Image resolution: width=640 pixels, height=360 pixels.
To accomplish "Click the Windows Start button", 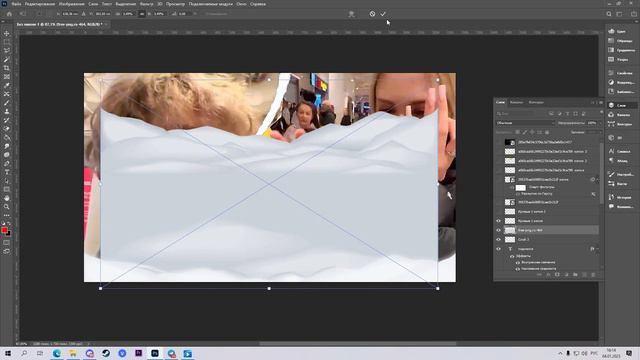I will pyautogui.click(x=8, y=353).
